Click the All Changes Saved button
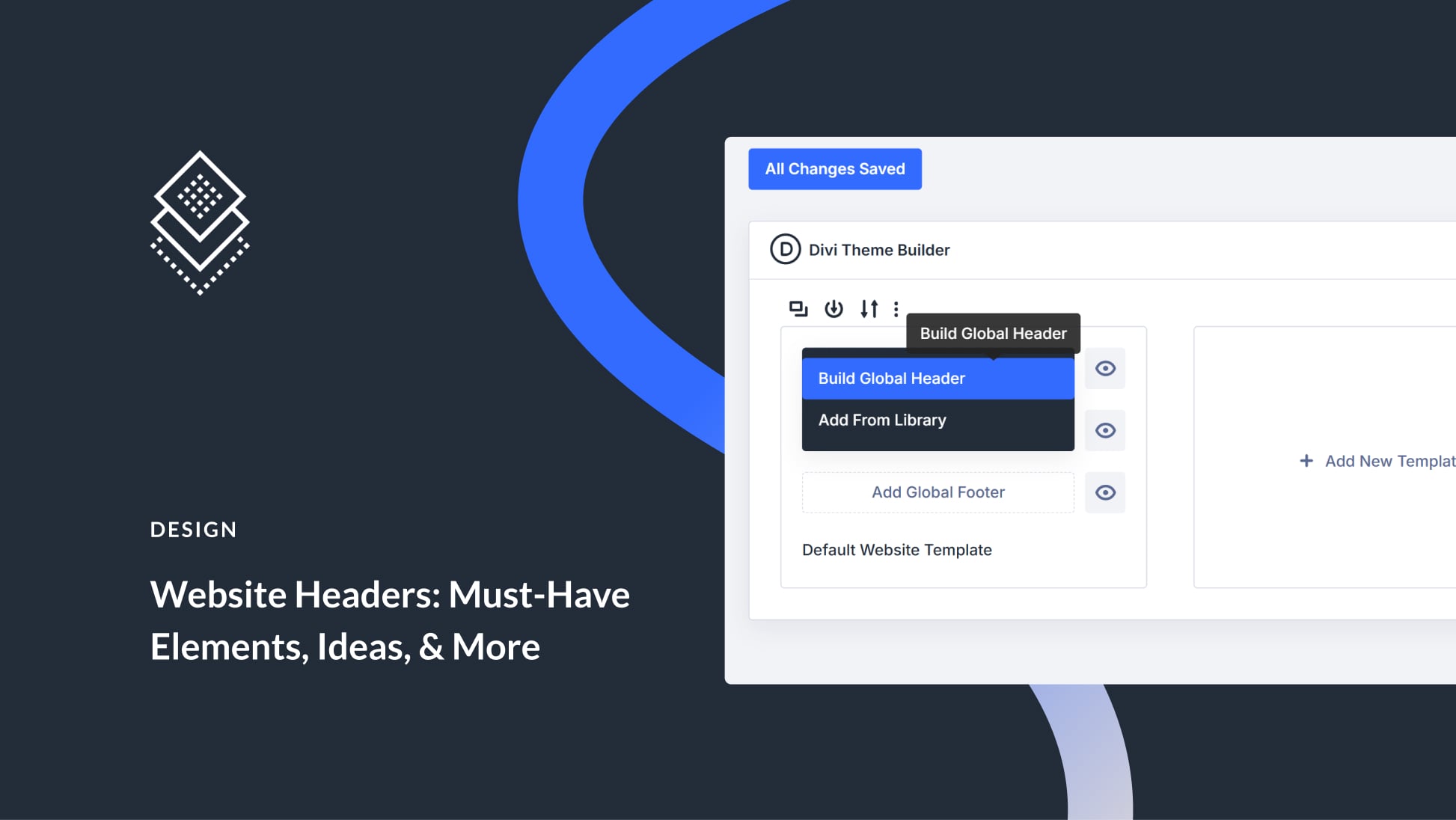The height and width of the screenshot is (820, 1456). click(x=835, y=168)
